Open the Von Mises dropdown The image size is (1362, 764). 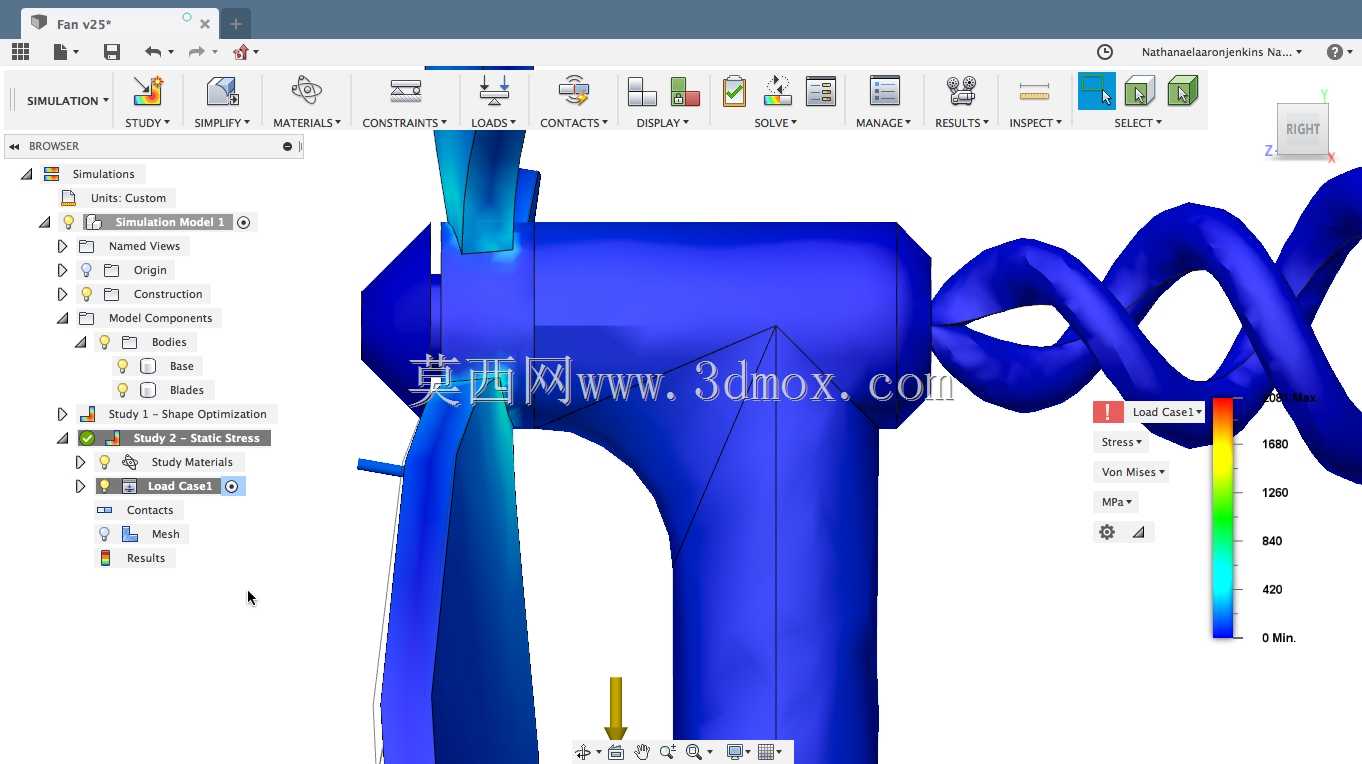1133,472
